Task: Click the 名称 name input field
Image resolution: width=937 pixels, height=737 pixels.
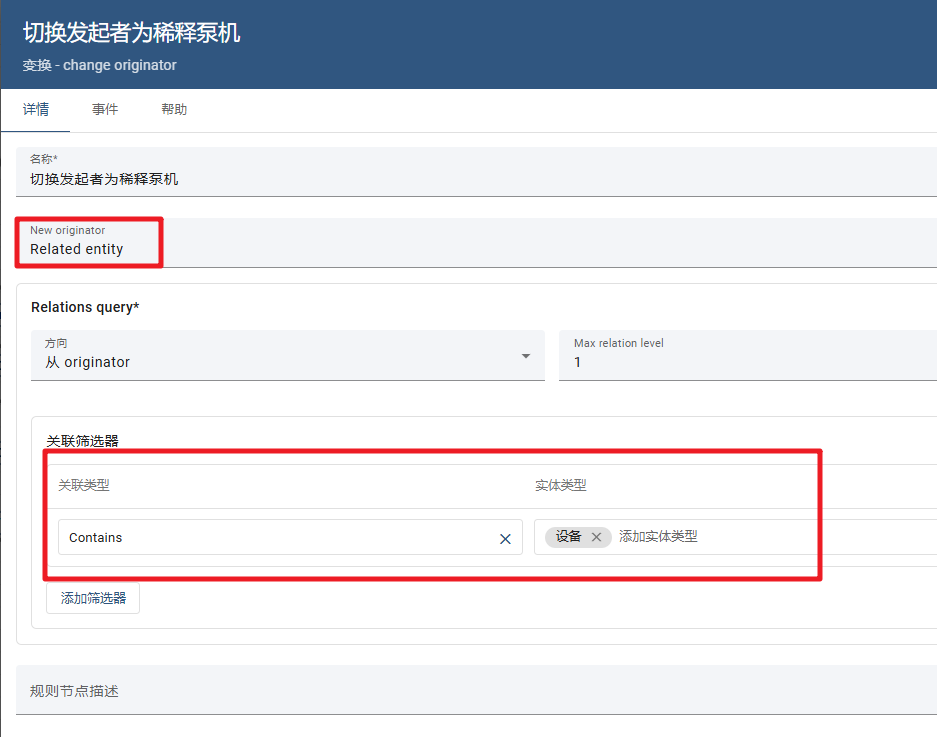Action: pyautogui.click(x=476, y=172)
